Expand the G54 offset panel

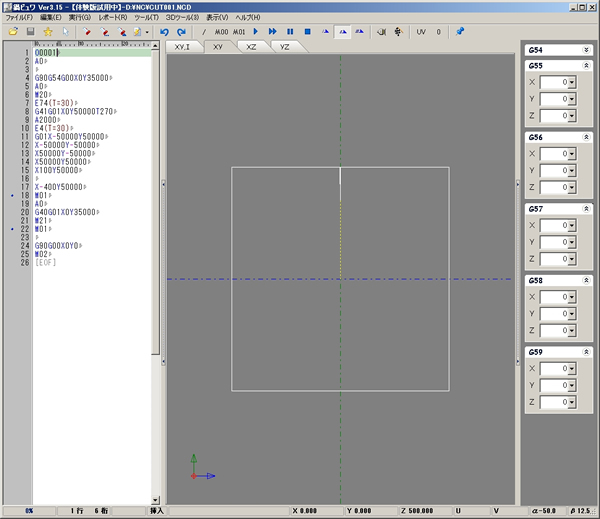click(x=586, y=50)
